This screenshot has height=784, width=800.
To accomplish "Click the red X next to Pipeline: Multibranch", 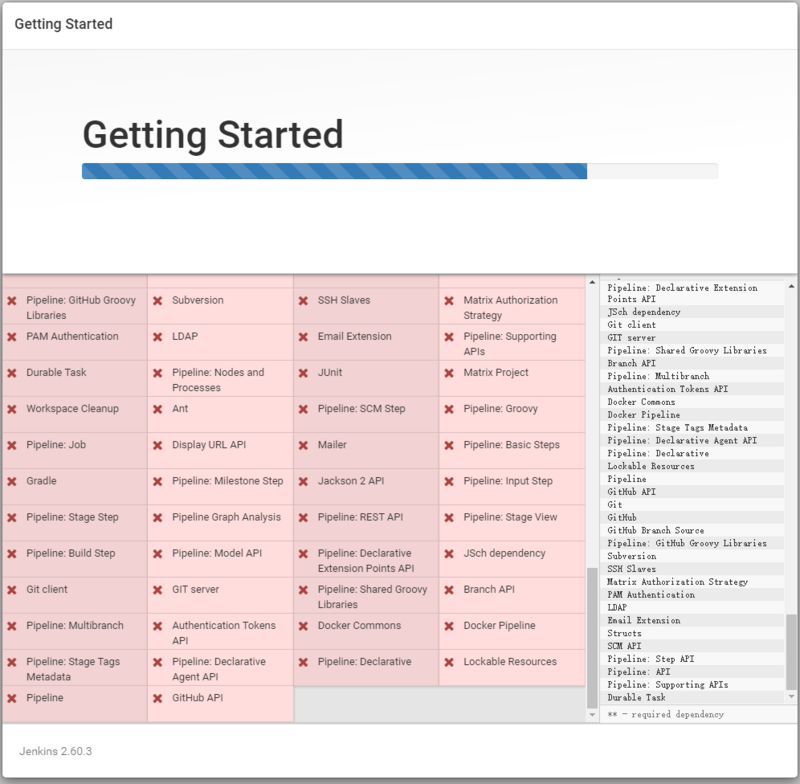I will click(x=13, y=625).
